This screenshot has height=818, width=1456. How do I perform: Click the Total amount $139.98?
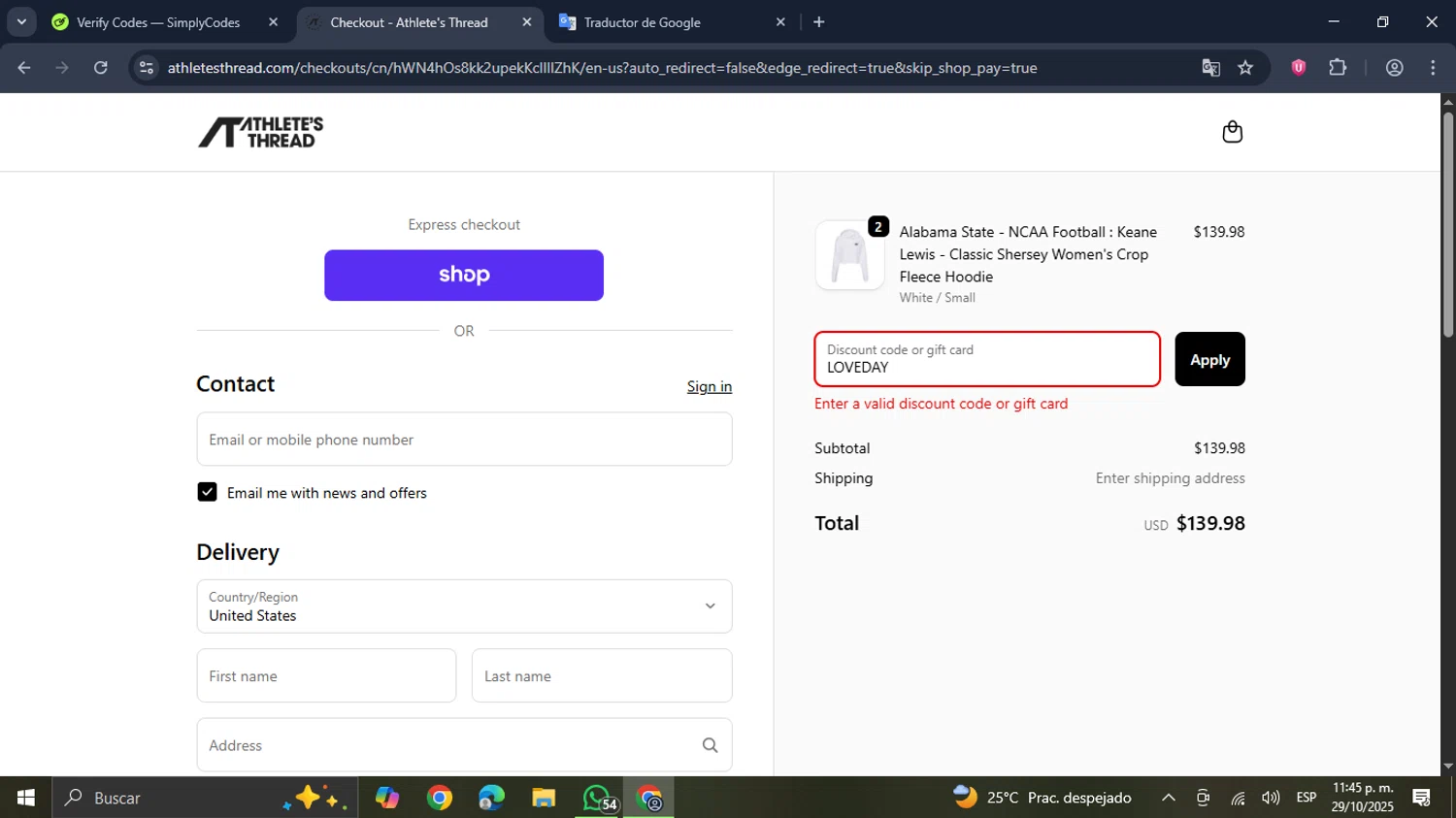click(x=1210, y=524)
